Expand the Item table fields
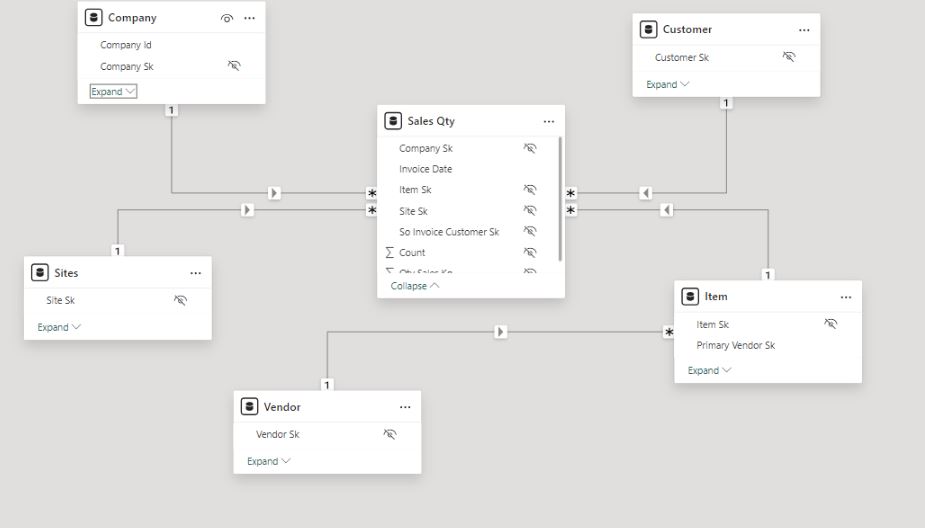The height and width of the screenshot is (528, 925). [x=709, y=370]
